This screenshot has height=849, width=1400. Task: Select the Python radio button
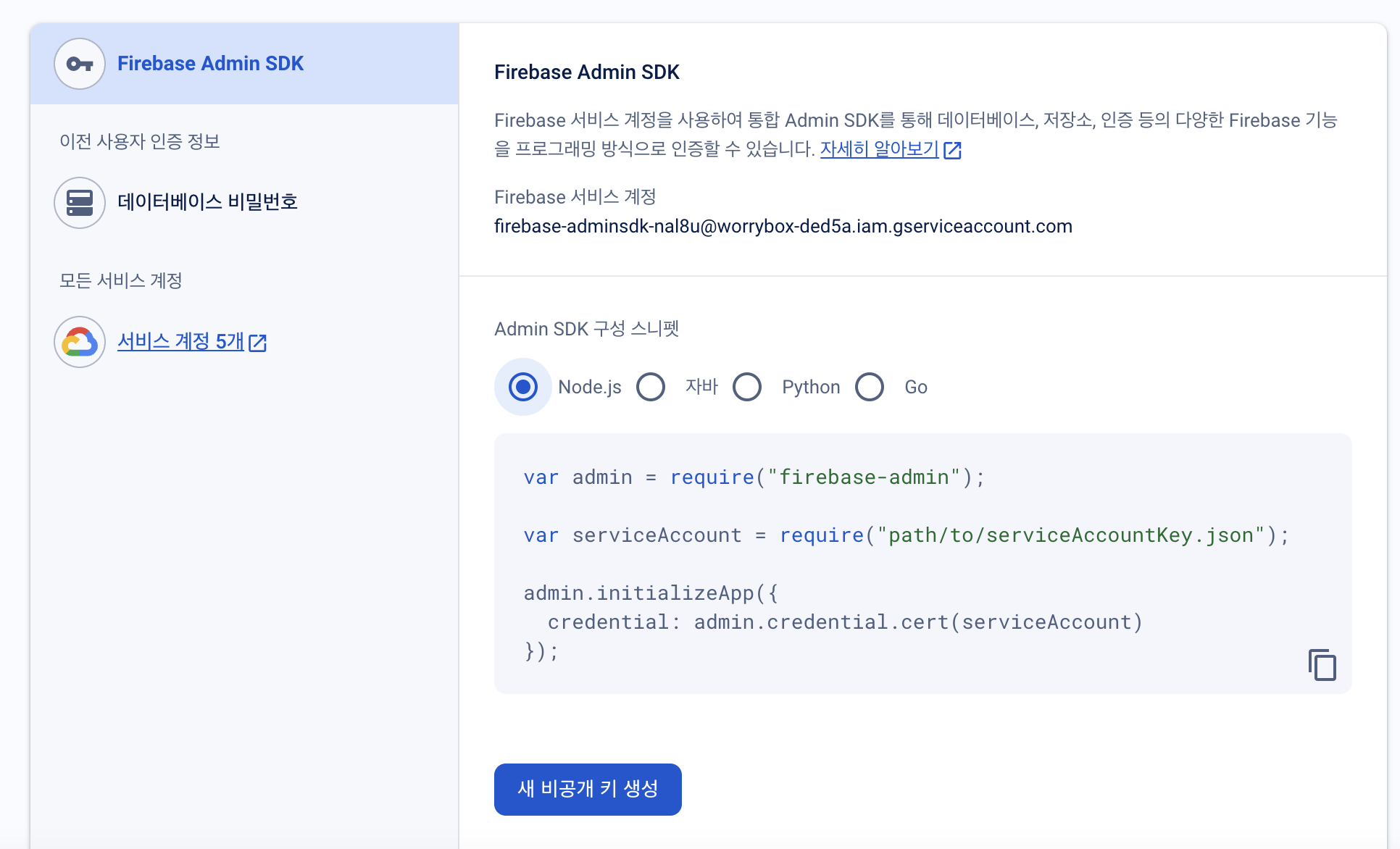pyautogui.click(x=750, y=387)
